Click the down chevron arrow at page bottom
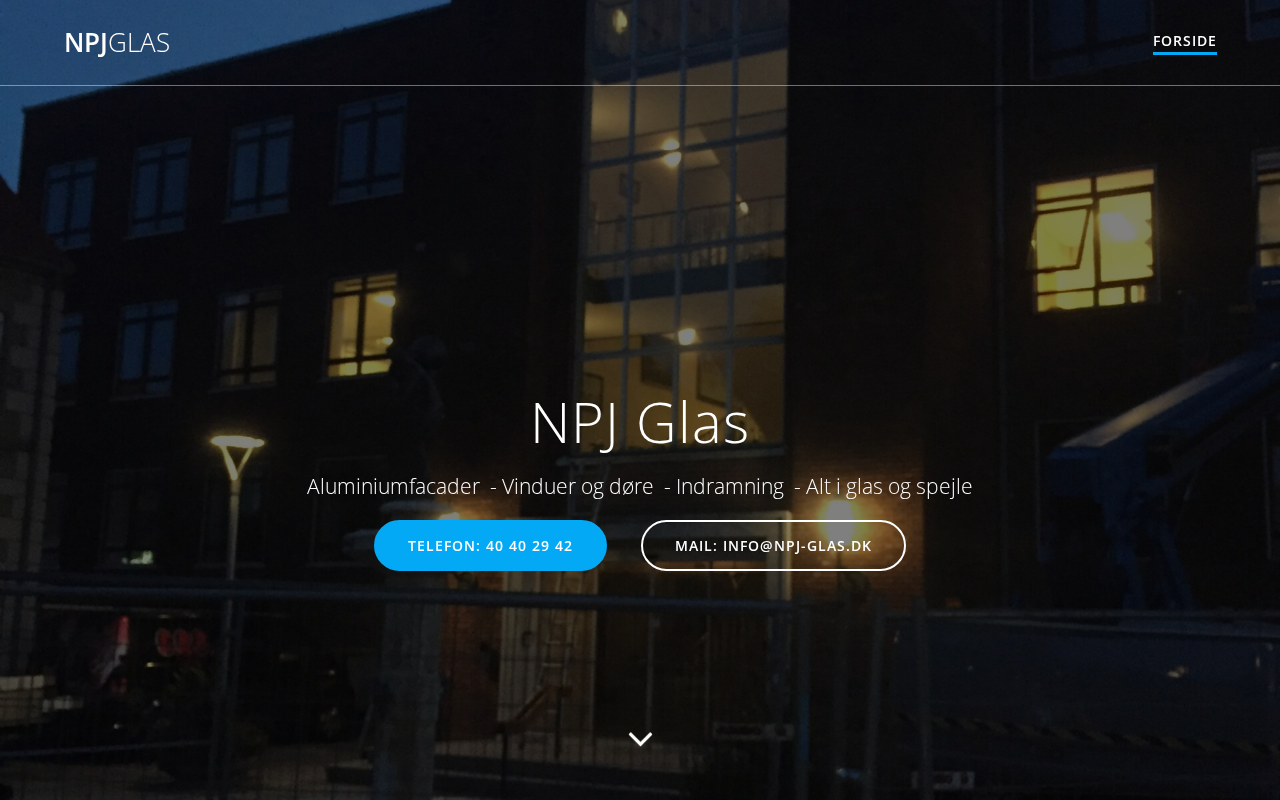This screenshot has height=800, width=1280. tap(640, 739)
